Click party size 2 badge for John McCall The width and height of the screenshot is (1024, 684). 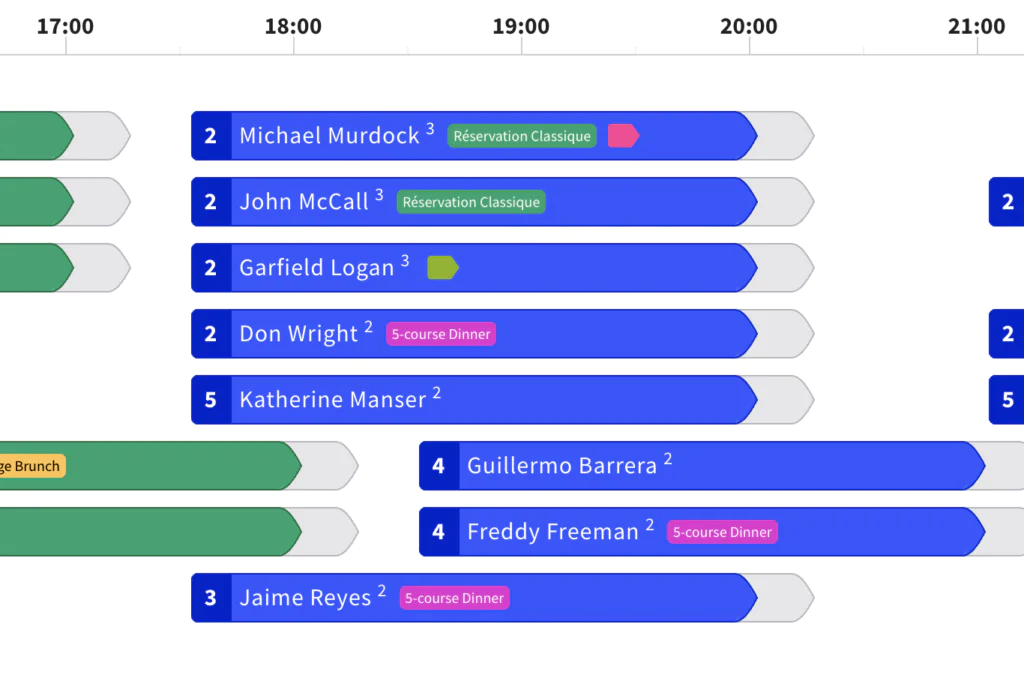[x=211, y=202]
